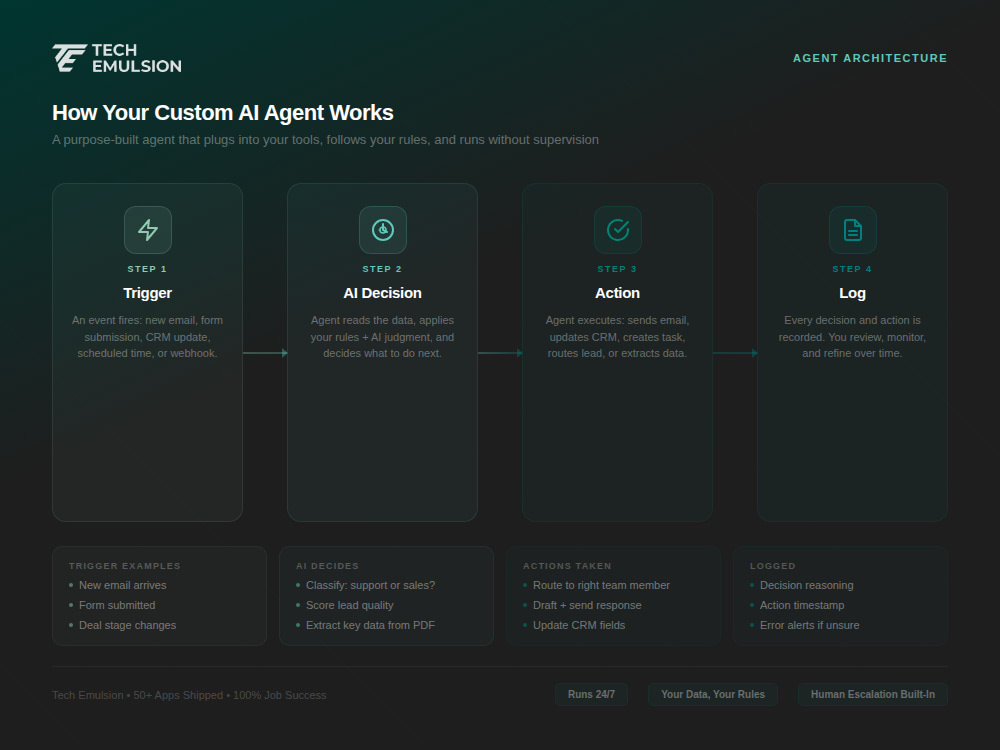1000x750 pixels.
Task: Click the Action description about agent executes
Action: point(617,337)
